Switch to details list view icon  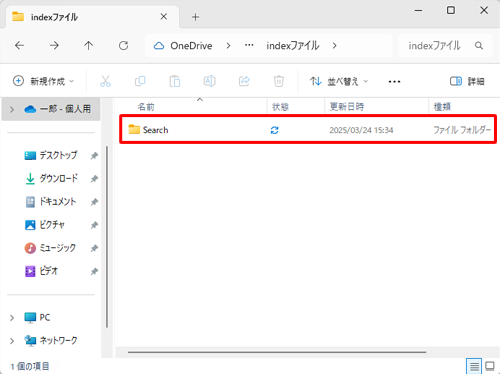point(474,367)
